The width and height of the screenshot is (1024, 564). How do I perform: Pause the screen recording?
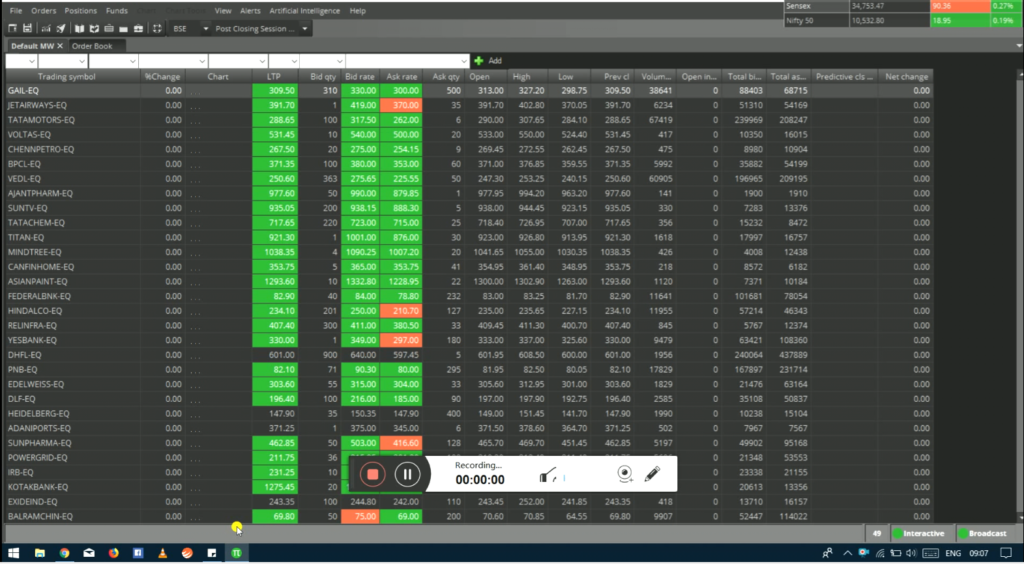point(407,475)
